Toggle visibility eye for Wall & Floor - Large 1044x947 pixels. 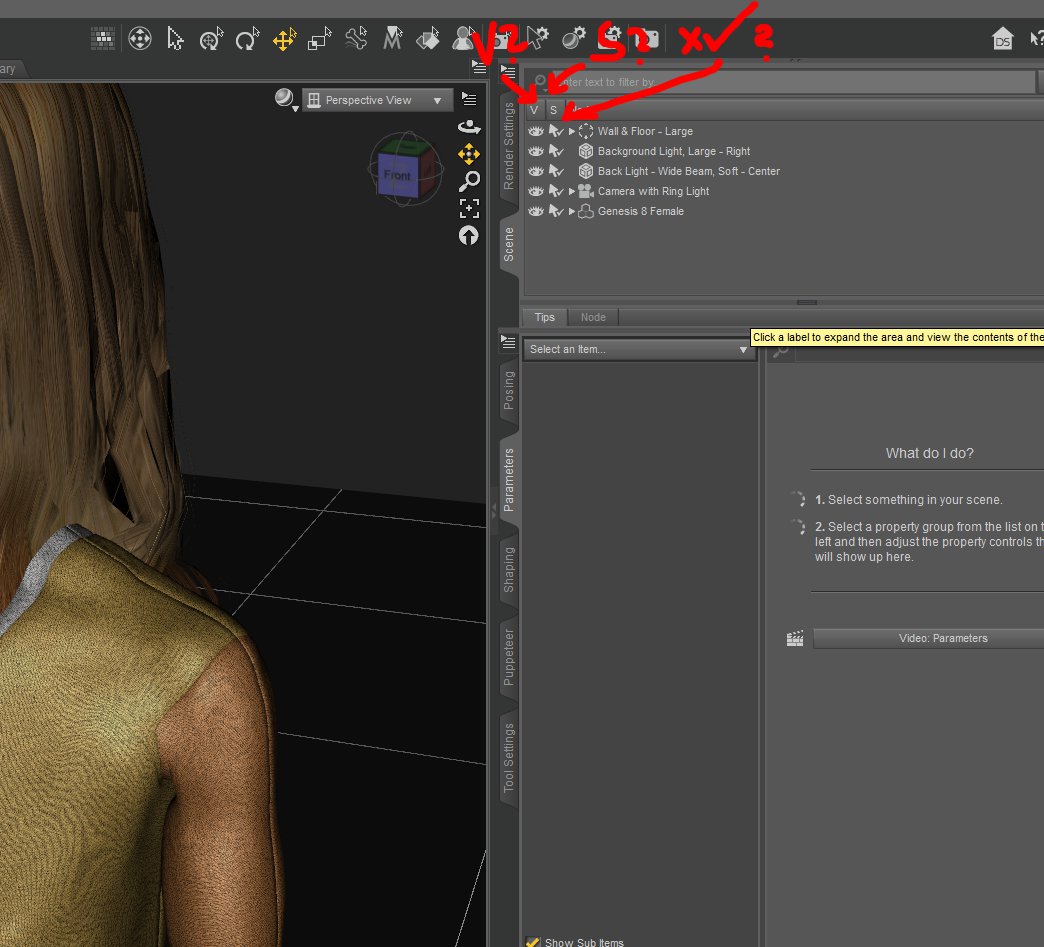535,131
